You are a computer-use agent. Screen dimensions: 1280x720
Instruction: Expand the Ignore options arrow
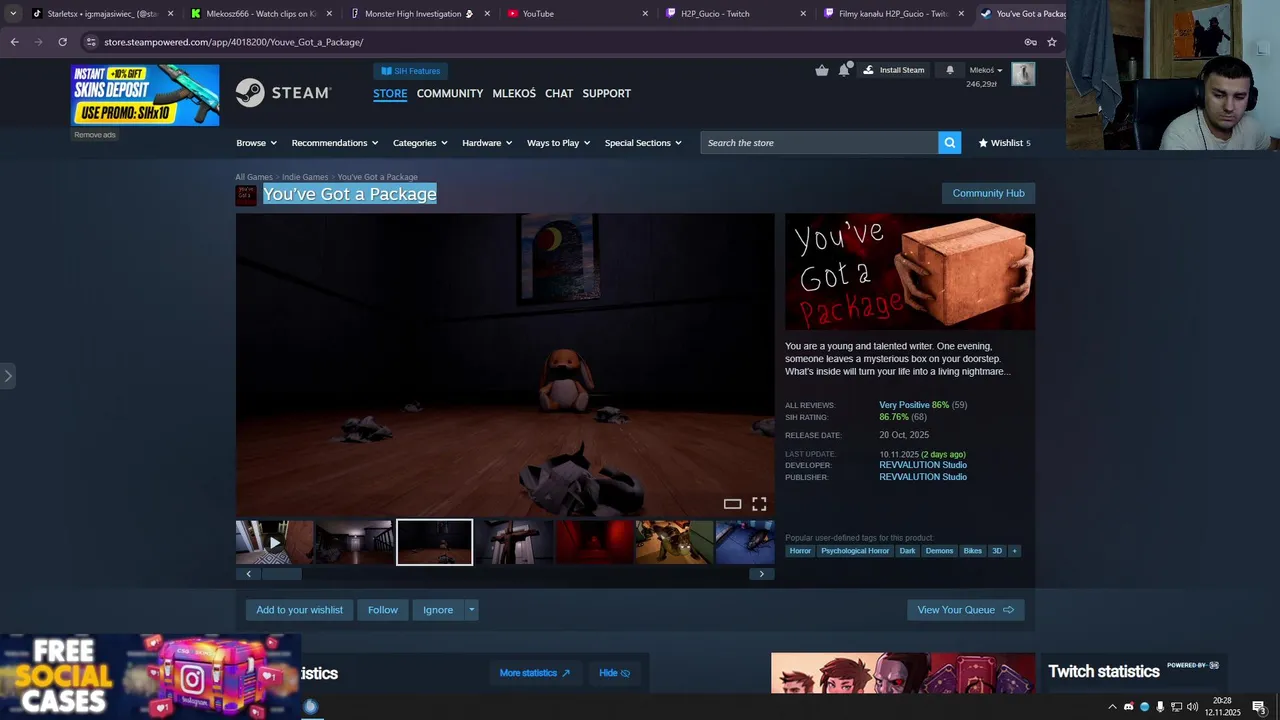[x=471, y=610]
